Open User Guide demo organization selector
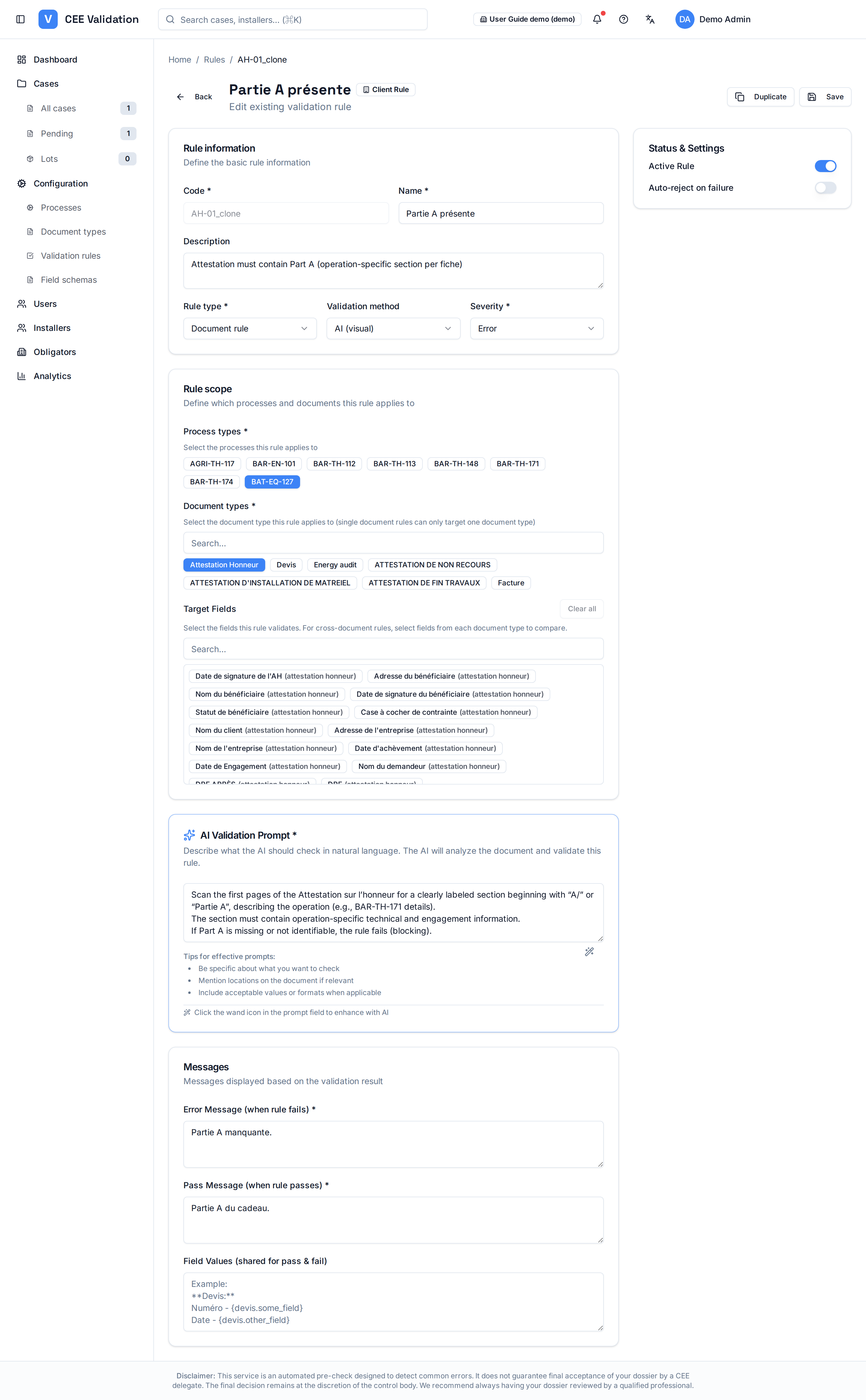 (527, 20)
